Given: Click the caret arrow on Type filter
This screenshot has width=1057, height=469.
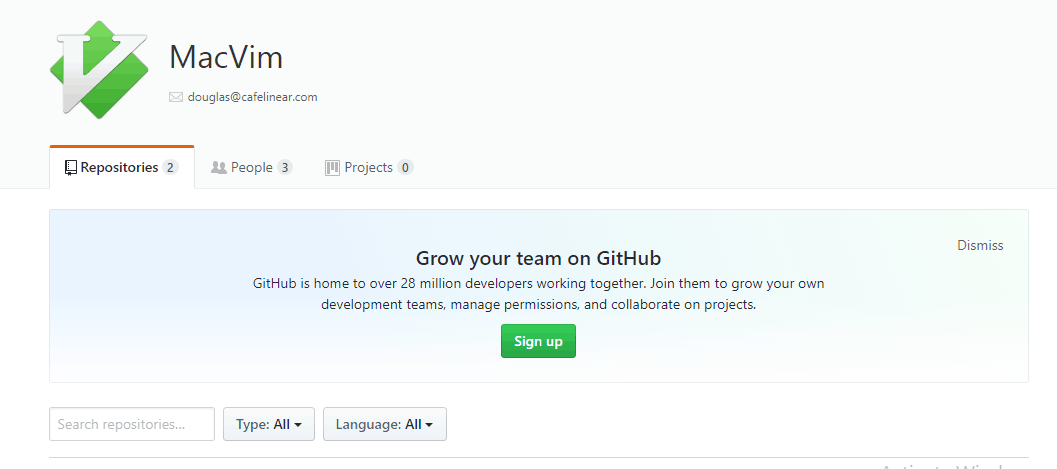Looking at the screenshot, I should point(298,425).
